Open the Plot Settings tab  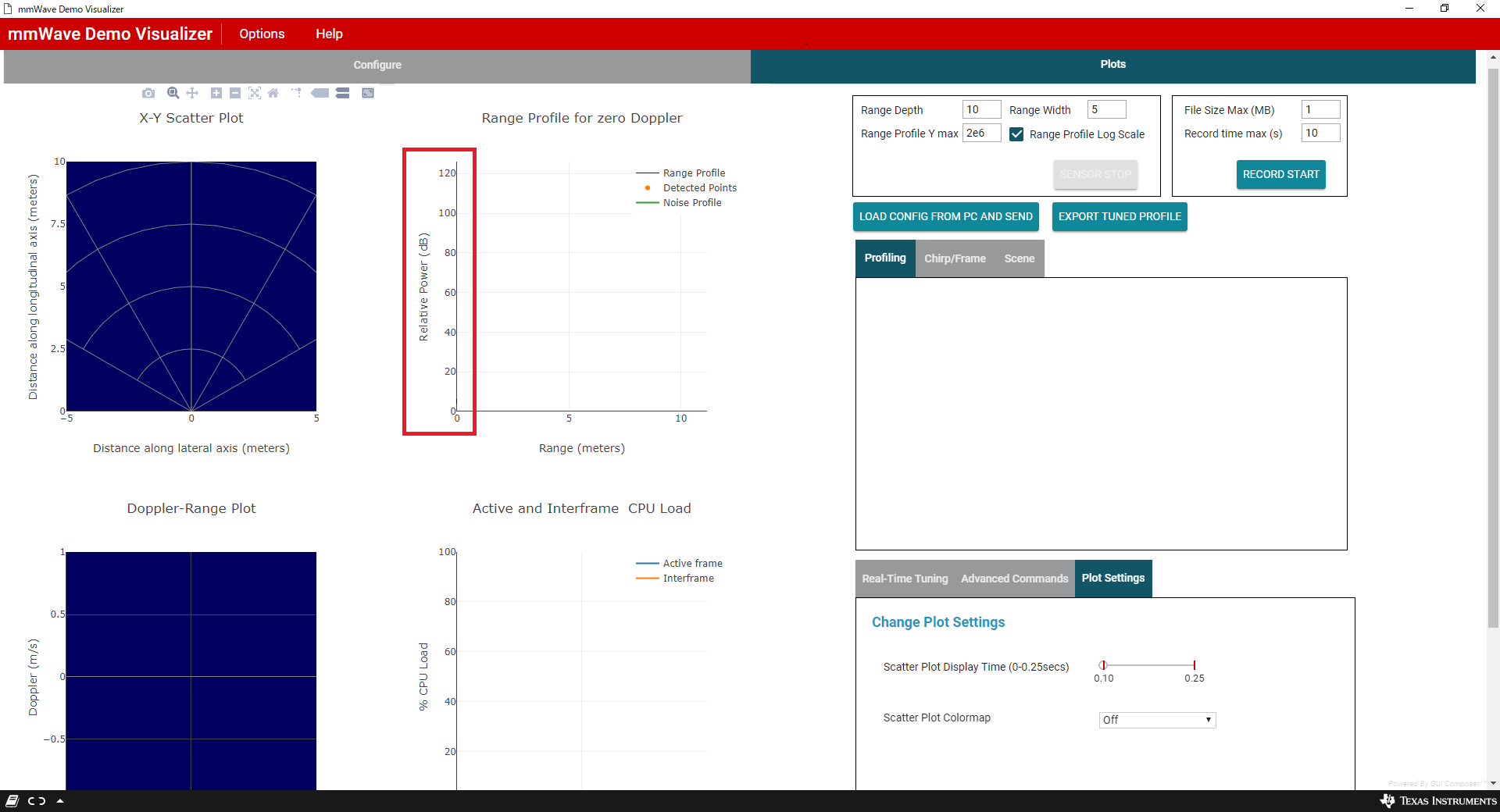point(1113,579)
